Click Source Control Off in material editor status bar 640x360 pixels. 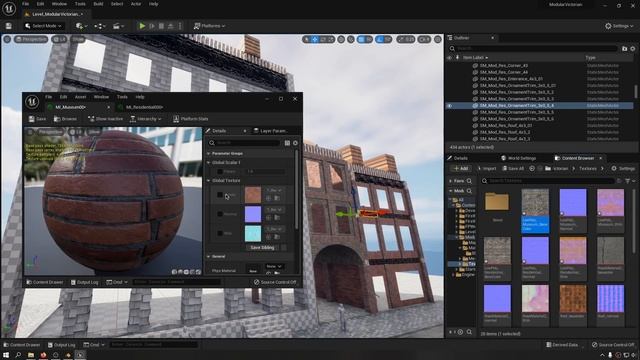tap(275, 282)
